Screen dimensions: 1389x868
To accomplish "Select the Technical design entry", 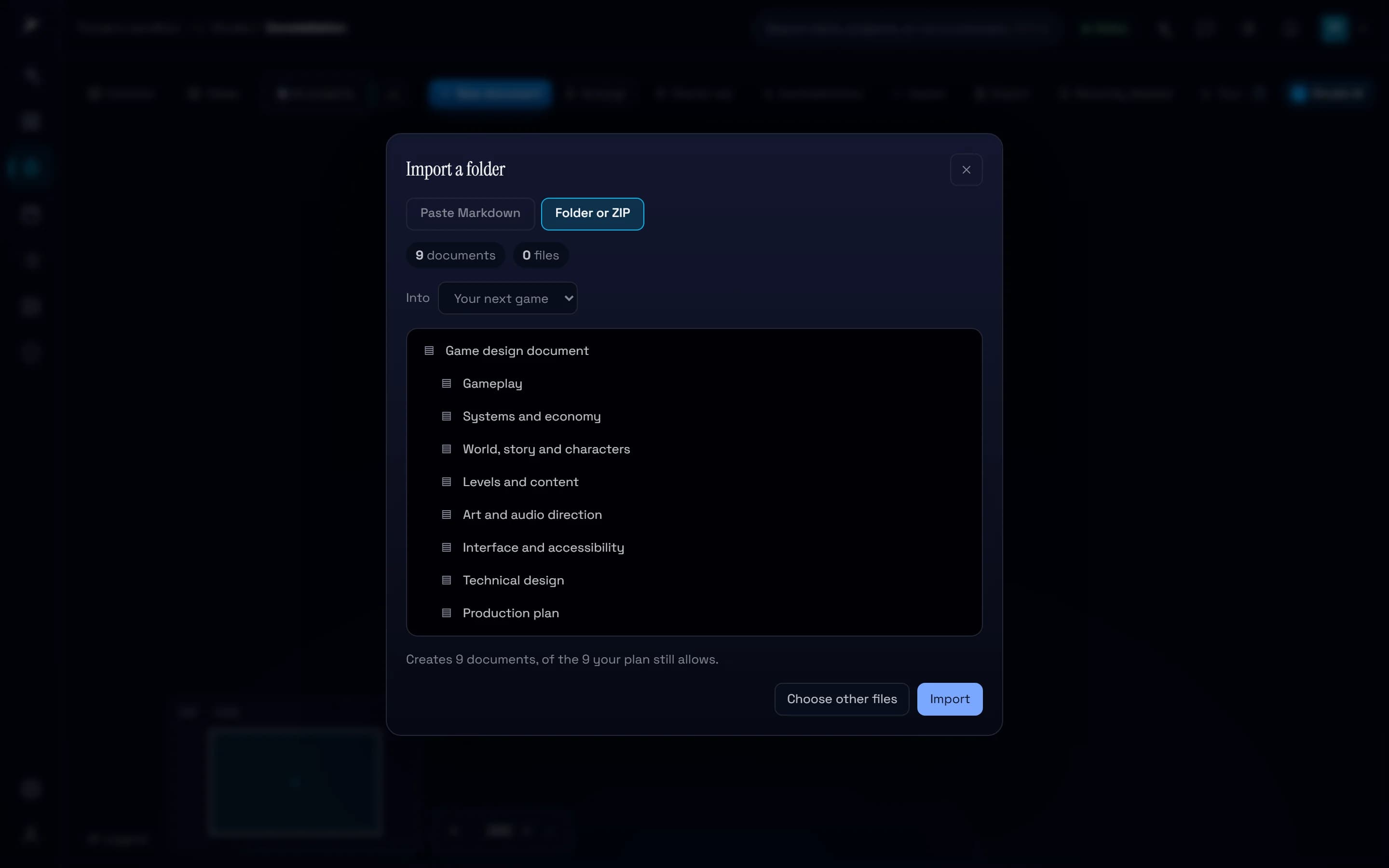I will 513,580.
